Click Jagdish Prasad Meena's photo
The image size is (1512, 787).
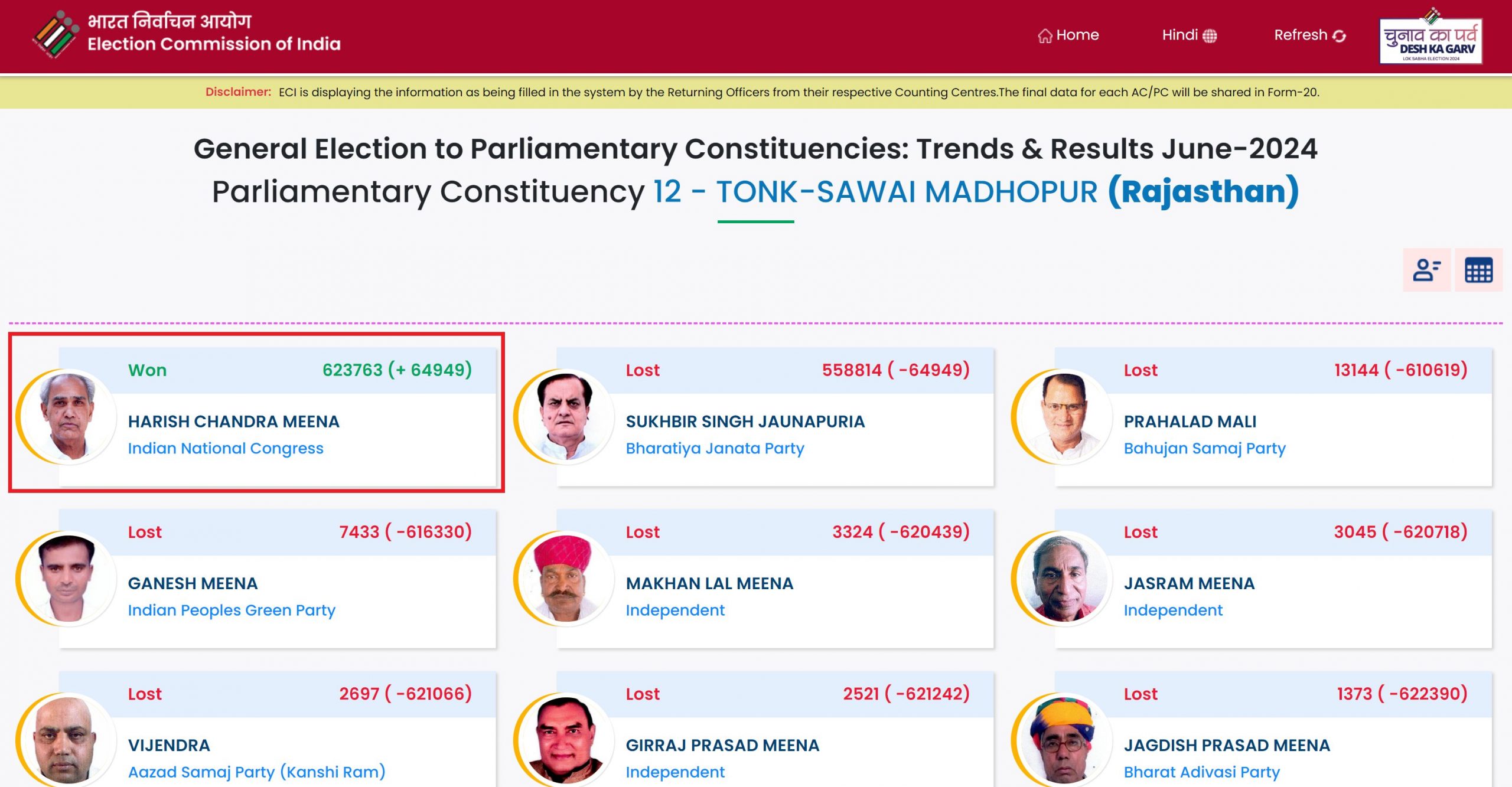tap(1064, 740)
